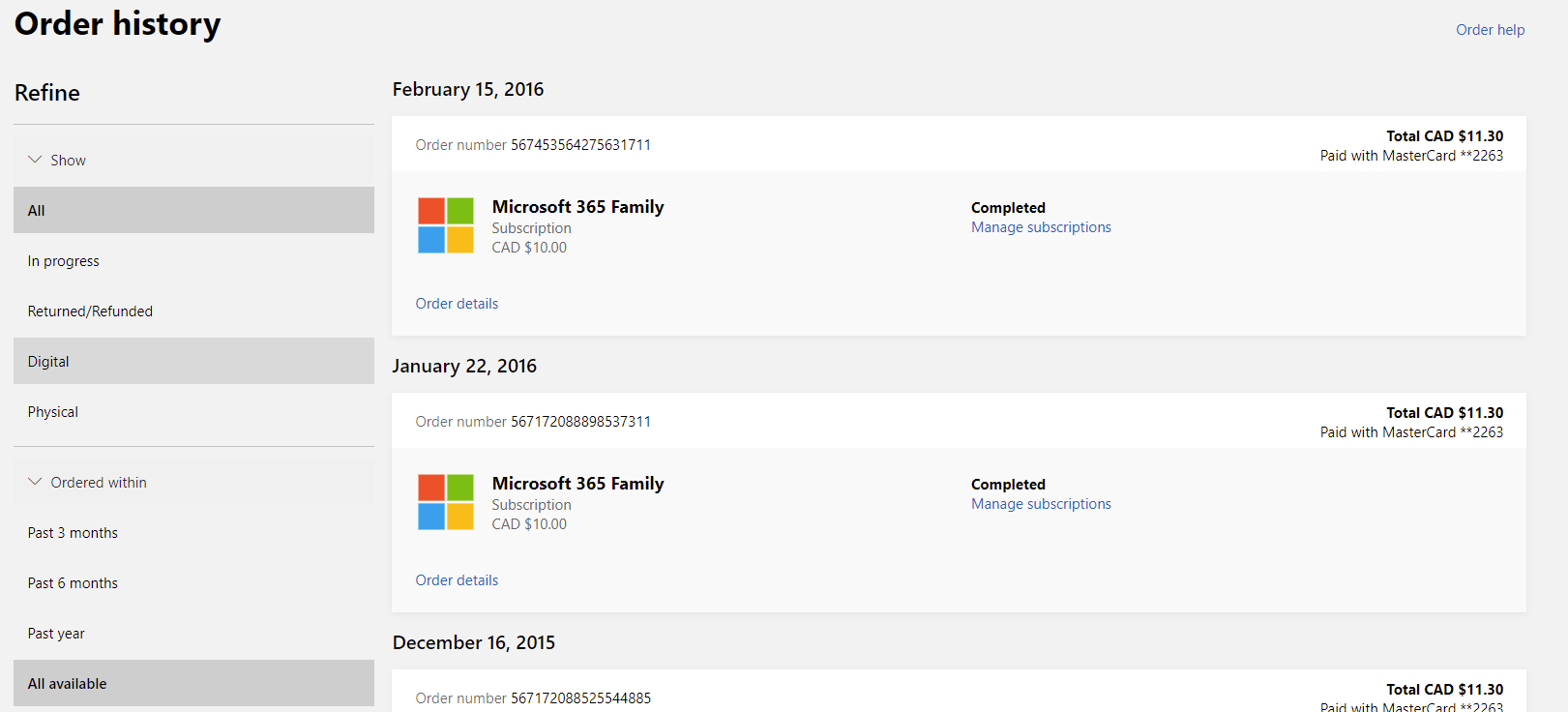Filter orders by In progress
Screen dimensions: 1568x712
[x=64, y=261]
